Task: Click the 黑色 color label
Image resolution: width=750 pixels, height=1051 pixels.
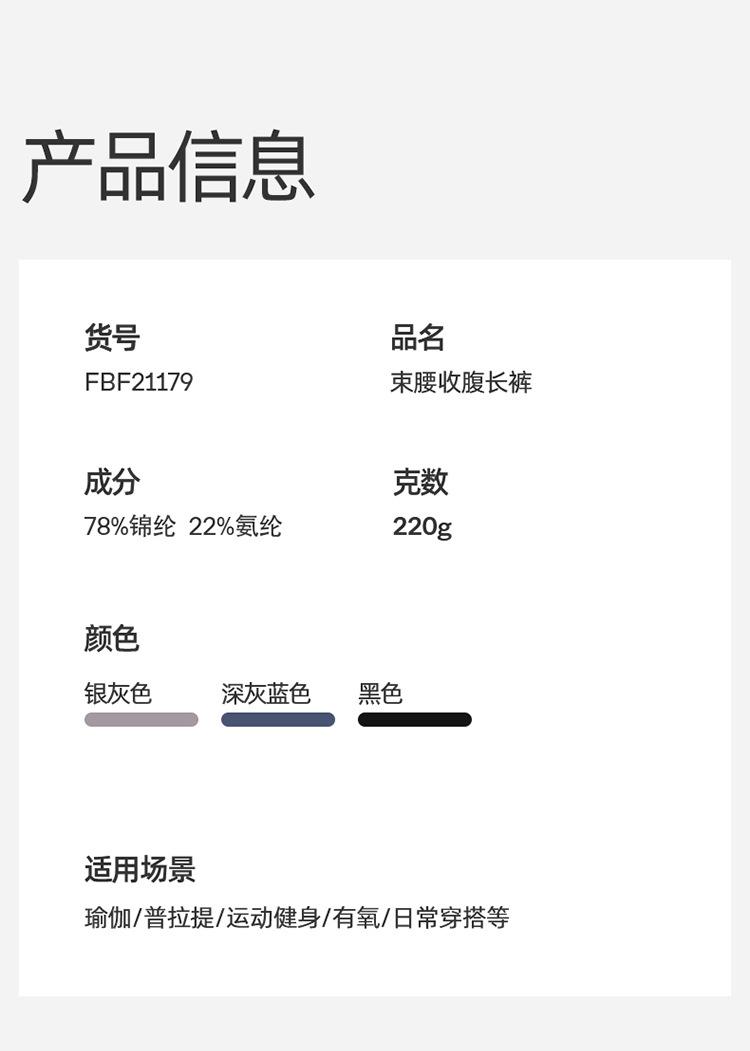Action: [x=380, y=693]
